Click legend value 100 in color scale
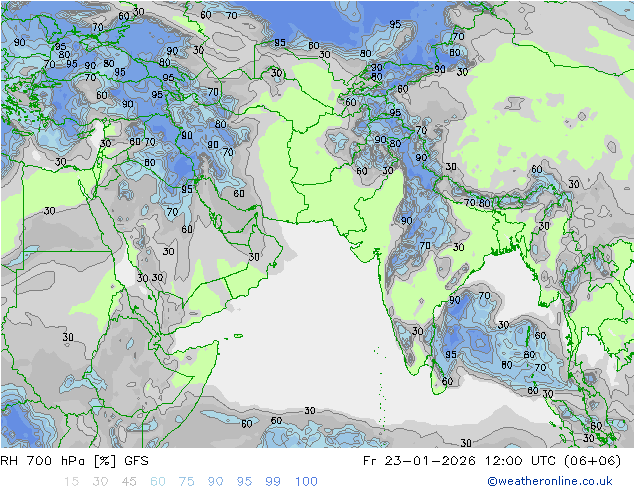This screenshot has width=634, height=490. (306, 482)
